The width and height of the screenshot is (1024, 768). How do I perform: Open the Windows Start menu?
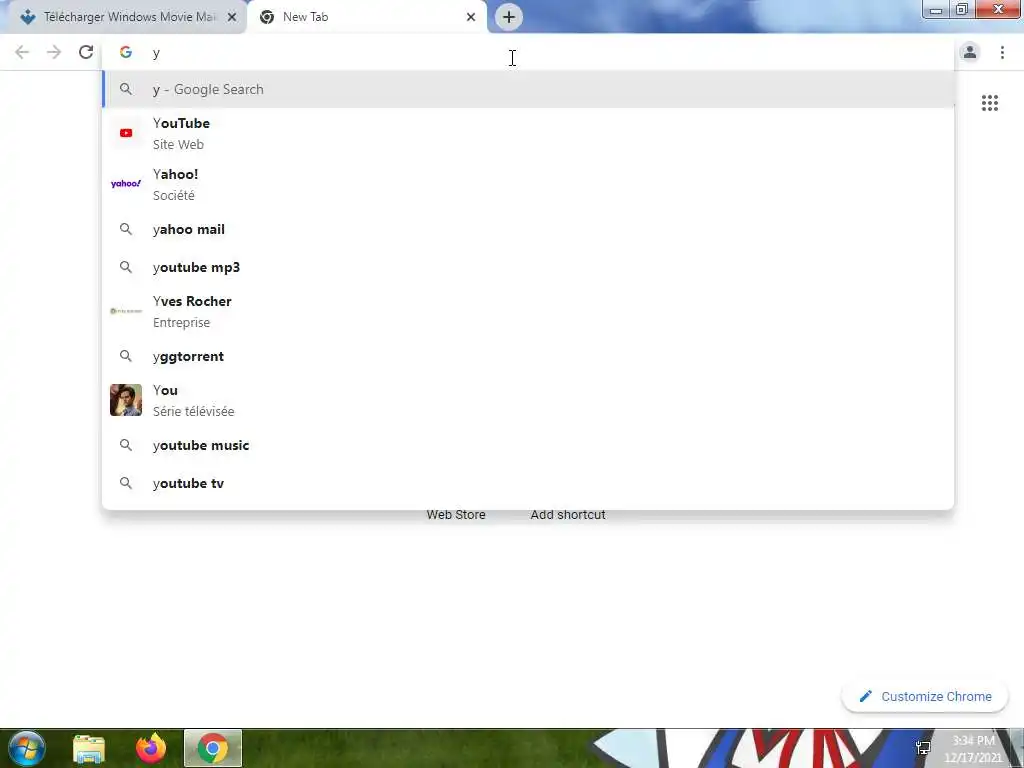click(27, 748)
